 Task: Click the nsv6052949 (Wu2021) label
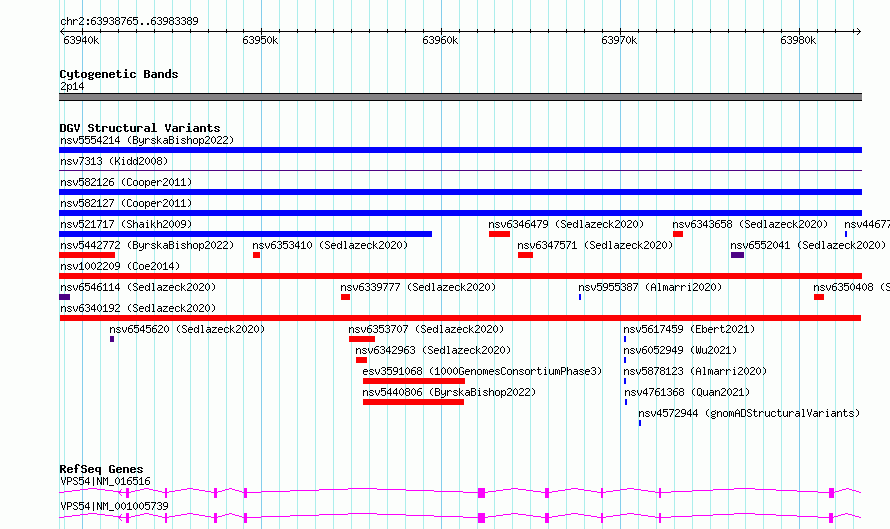(x=680, y=350)
